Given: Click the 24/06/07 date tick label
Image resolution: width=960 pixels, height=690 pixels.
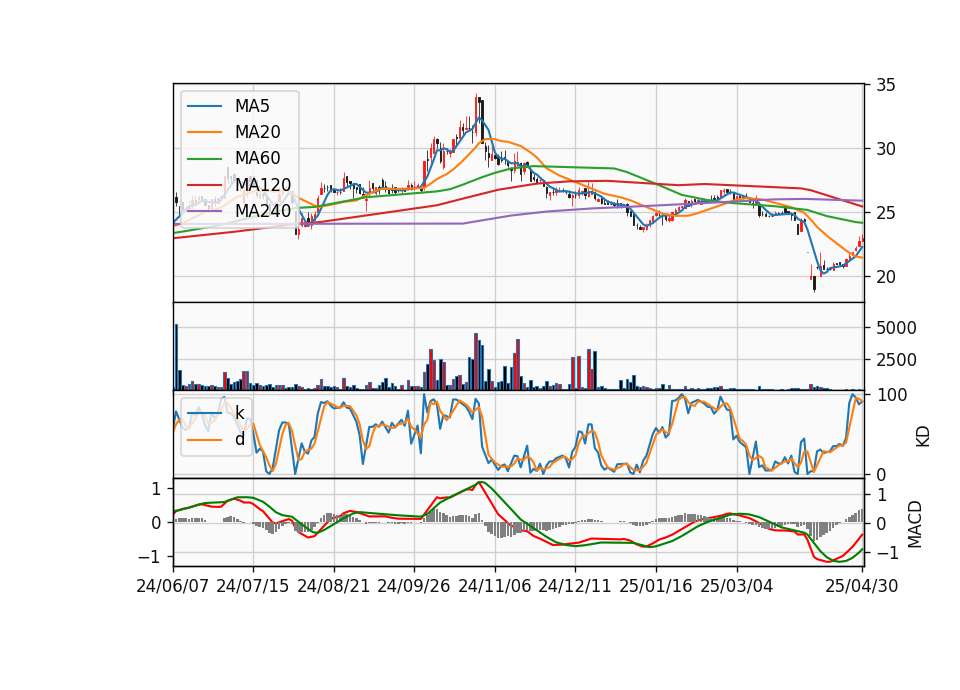Looking at the screenshot, I should (173, 586).
